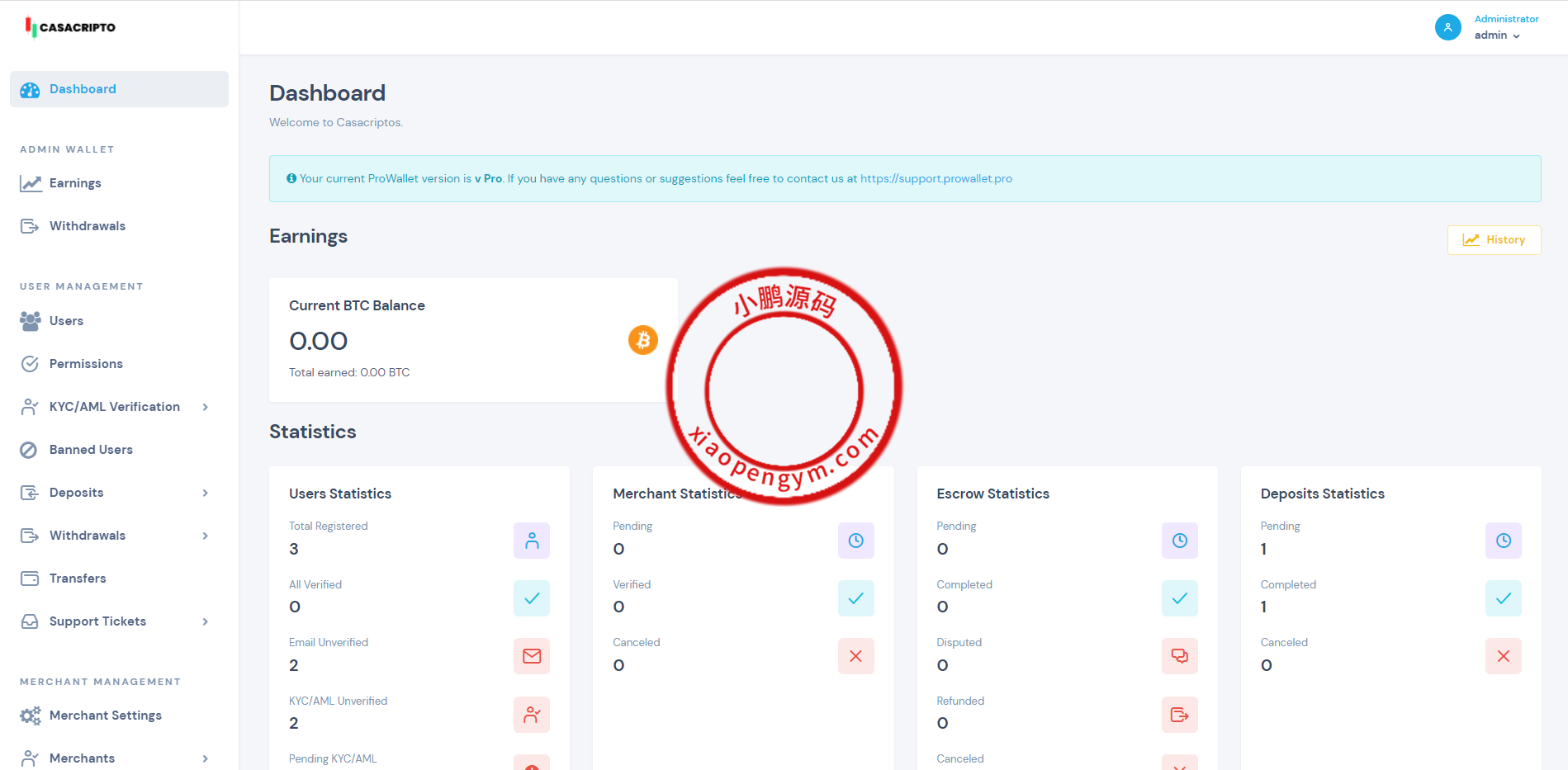This screenshot has width=1568, height=770.
Task: Click the Email Unverified envelope icon
Action: pos(532,656)
